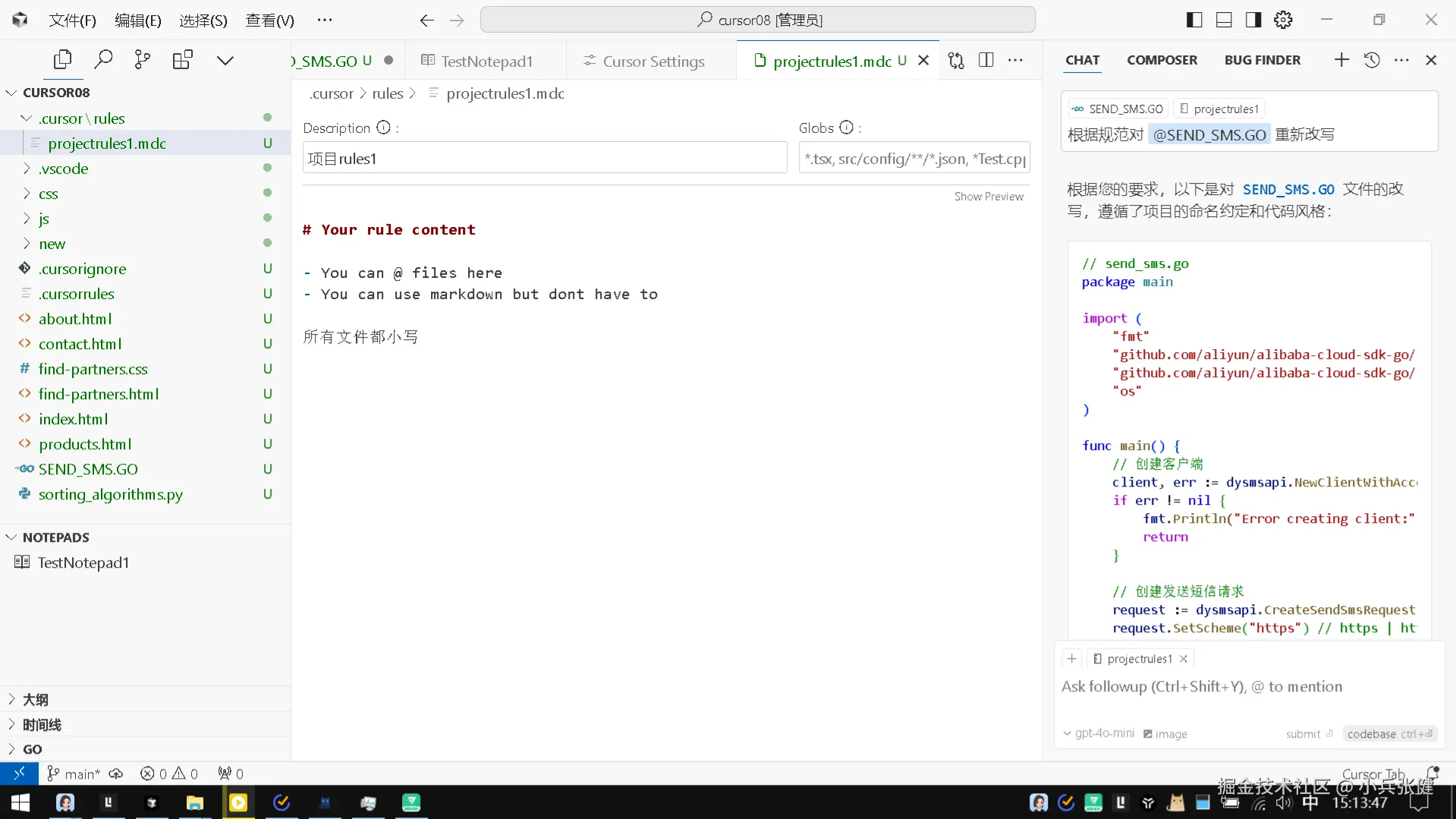Screen dimensions: 1456x819
Task: Click the Description input field
Action: (545, 158)
